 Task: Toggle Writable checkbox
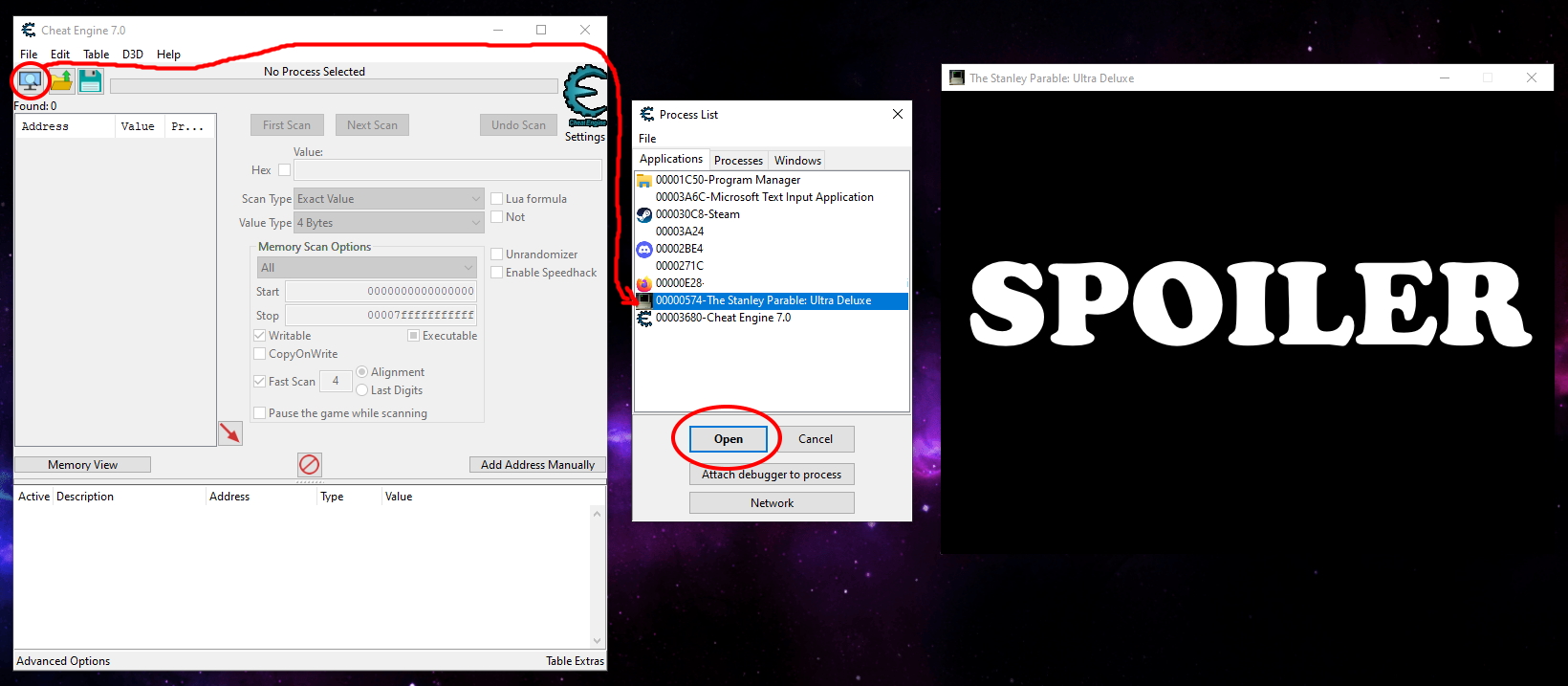point(259,336)
